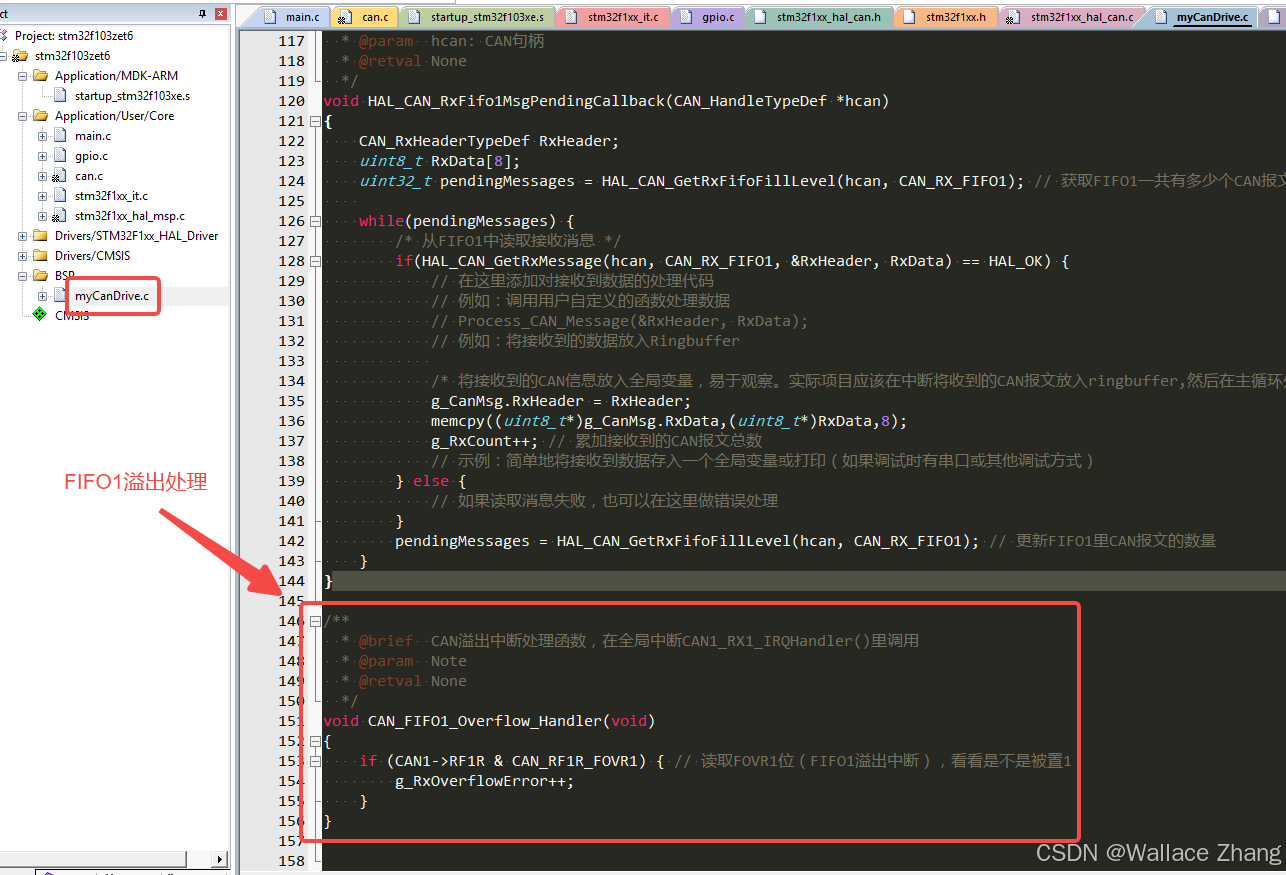The image size is (1286, 875).
Task: Click the stm32f103zet6 target folder icon
Action: tap(20, 56)
